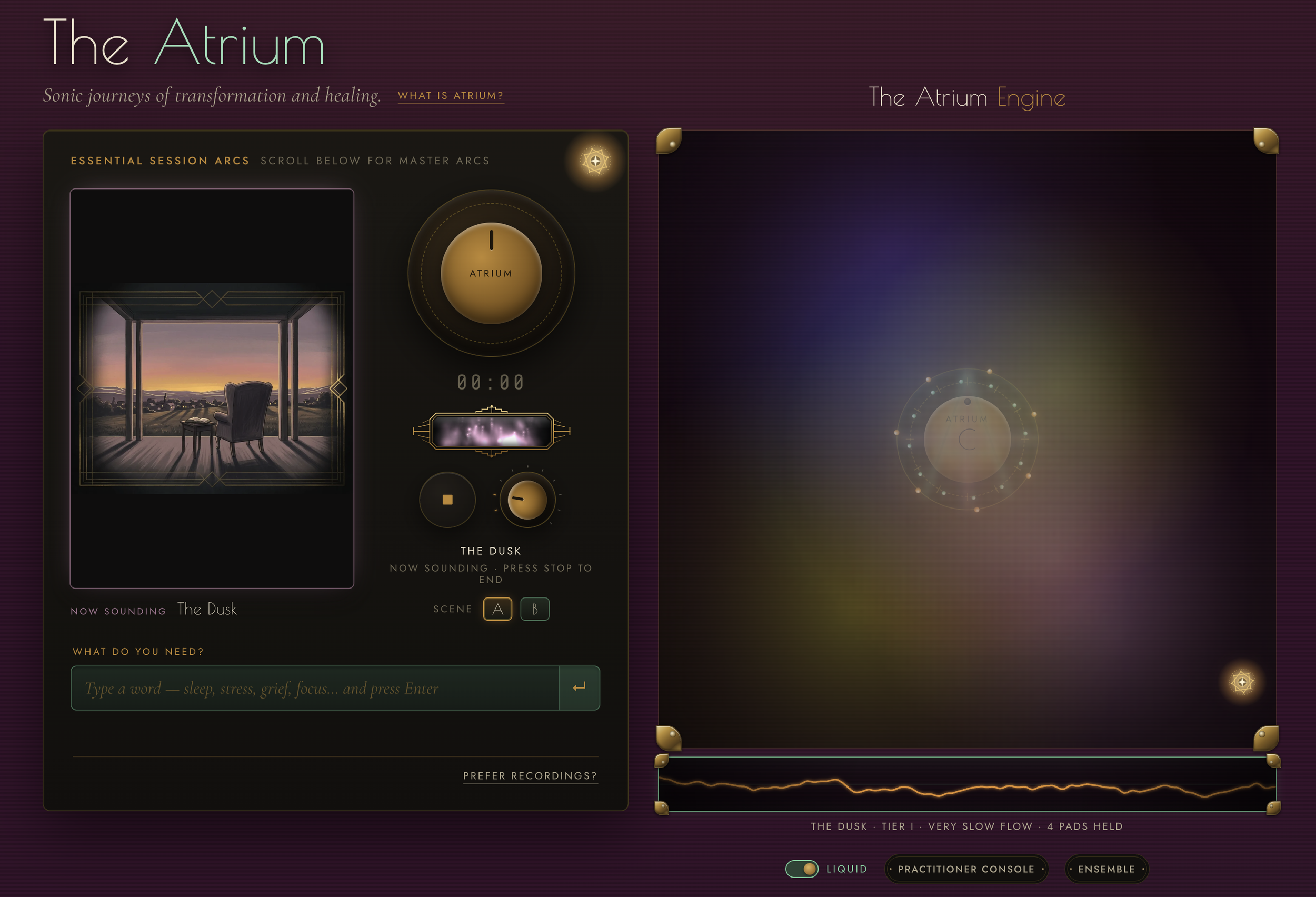Click the glowing star icon inside Engine canvas
Viewport: 1316px width, 897px height.
tap(1242, 682)
